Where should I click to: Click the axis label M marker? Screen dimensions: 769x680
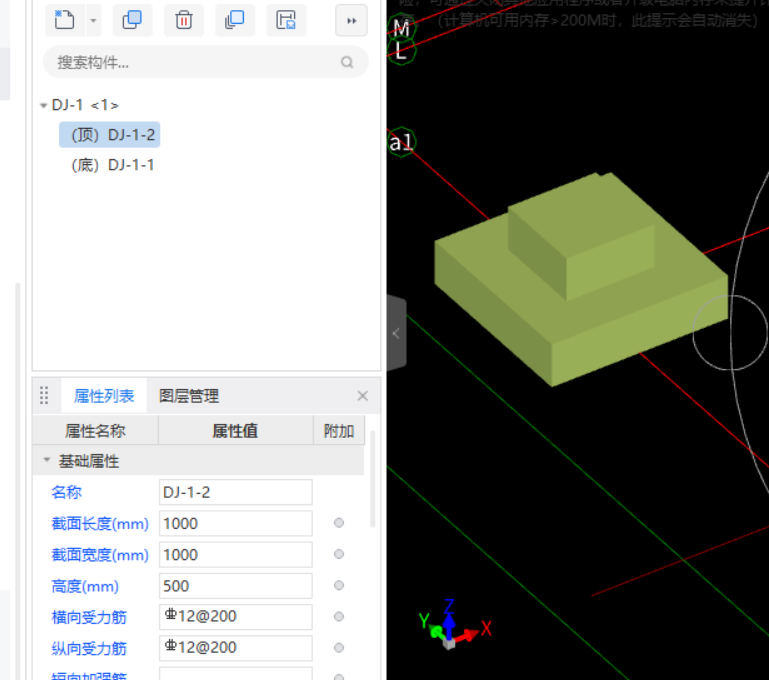point(401,27)
